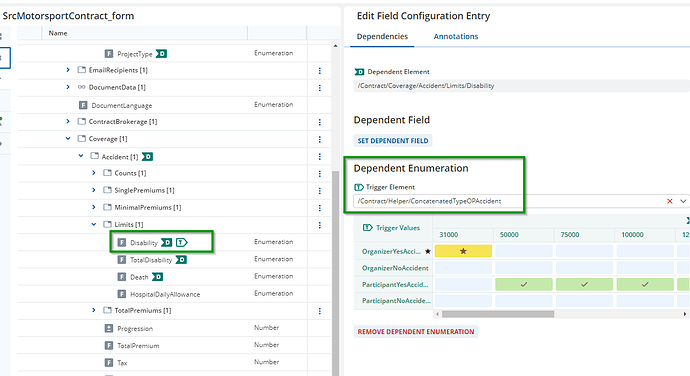The height and width of the screenshot is (376, 690).
Task: Toggle OrganizerNoAccident 100000 cell
Action: pyautogui.click(x=645, y=268)
